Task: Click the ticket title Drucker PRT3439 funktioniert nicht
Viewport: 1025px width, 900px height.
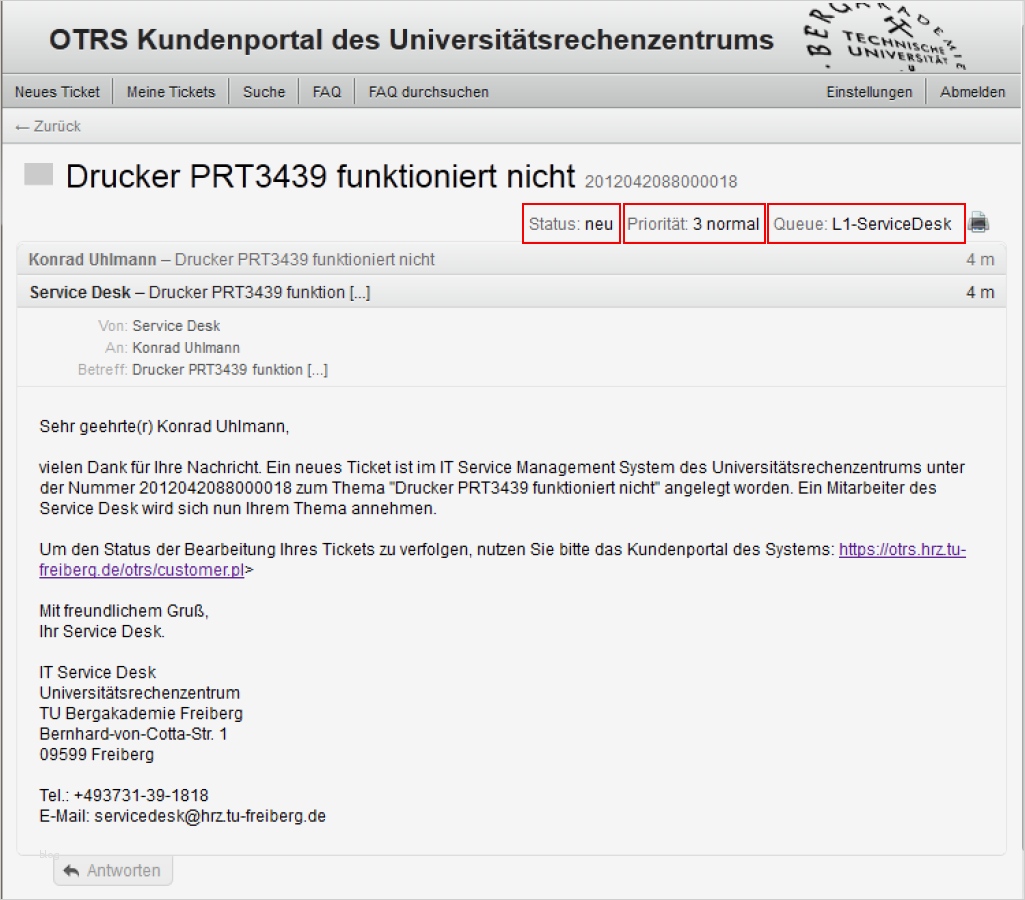Action: 321,176
